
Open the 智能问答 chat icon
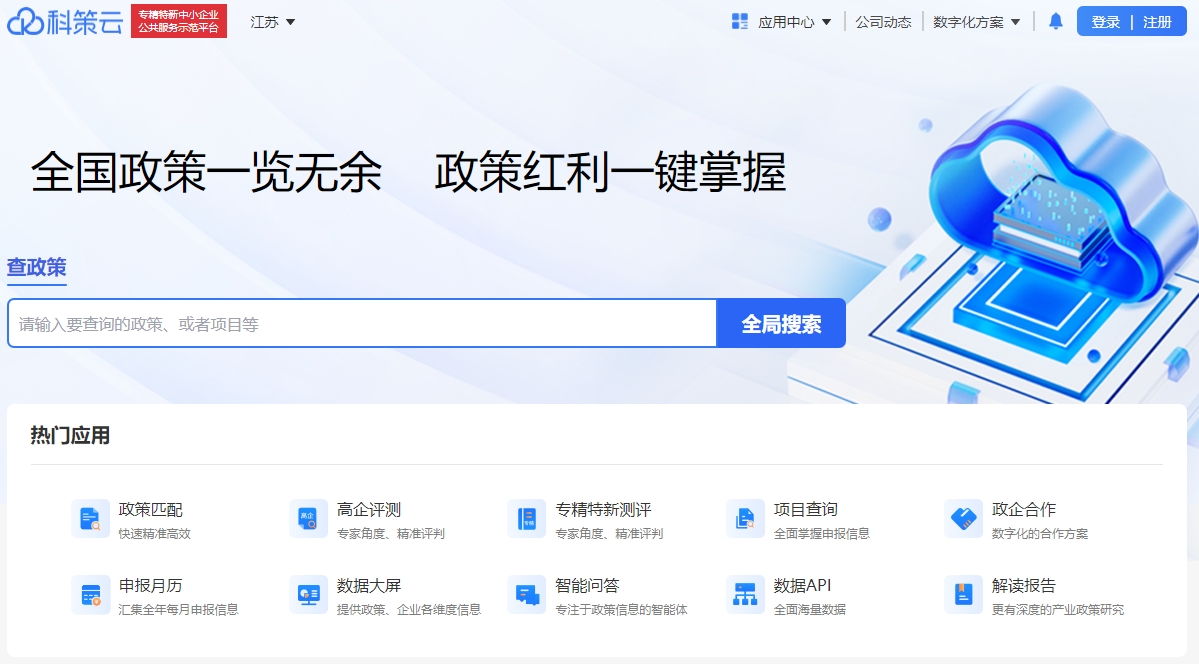click(x=528, y=594)
